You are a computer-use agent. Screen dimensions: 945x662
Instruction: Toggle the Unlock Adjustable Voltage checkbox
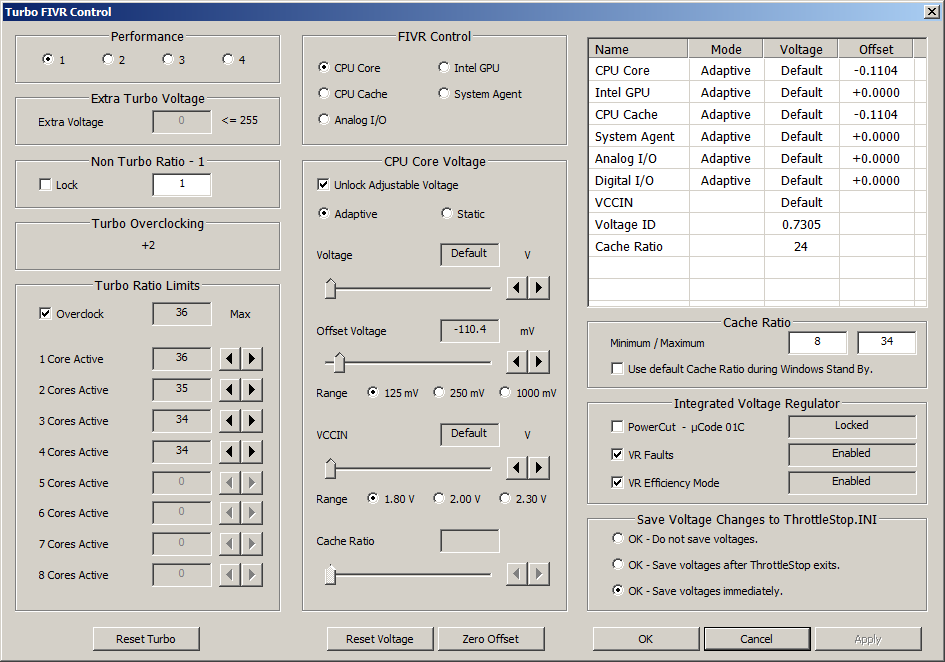323,185
